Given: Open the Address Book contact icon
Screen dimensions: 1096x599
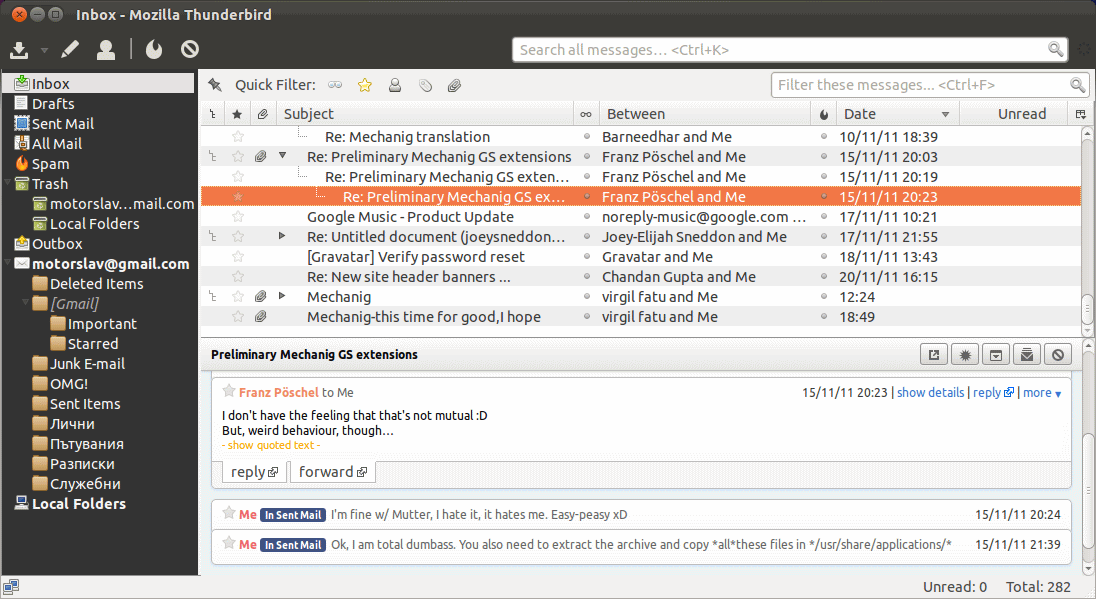Looking at the screenshot, I should tap(106, 50).
